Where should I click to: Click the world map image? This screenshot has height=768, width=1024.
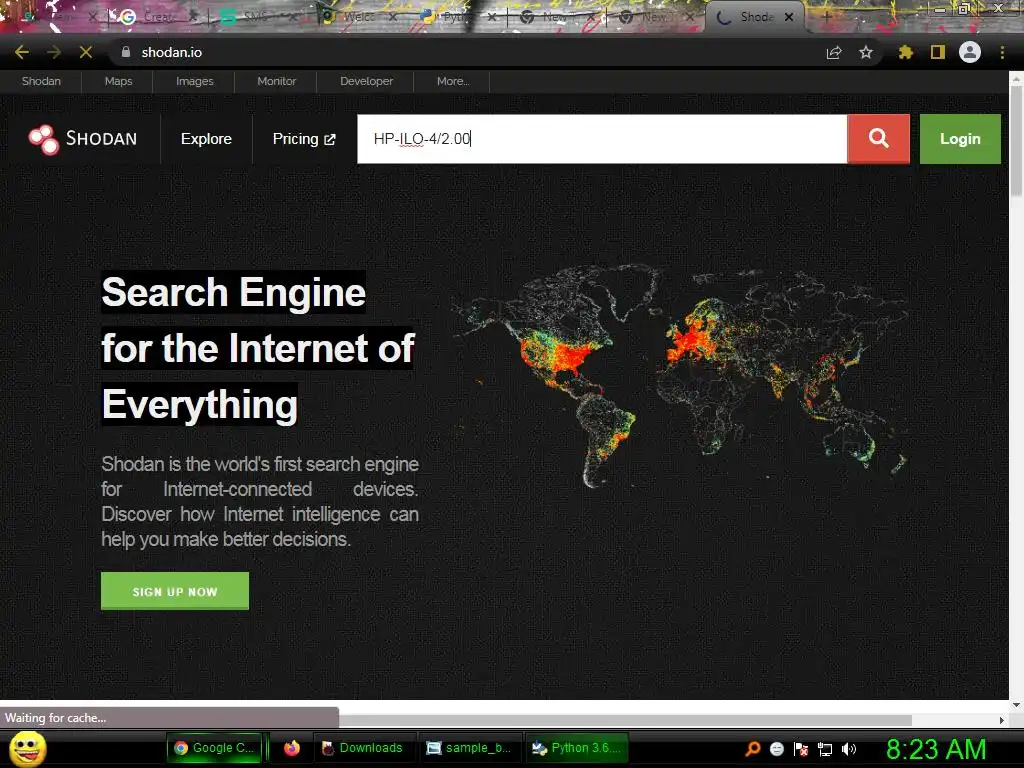pos(679,376)
